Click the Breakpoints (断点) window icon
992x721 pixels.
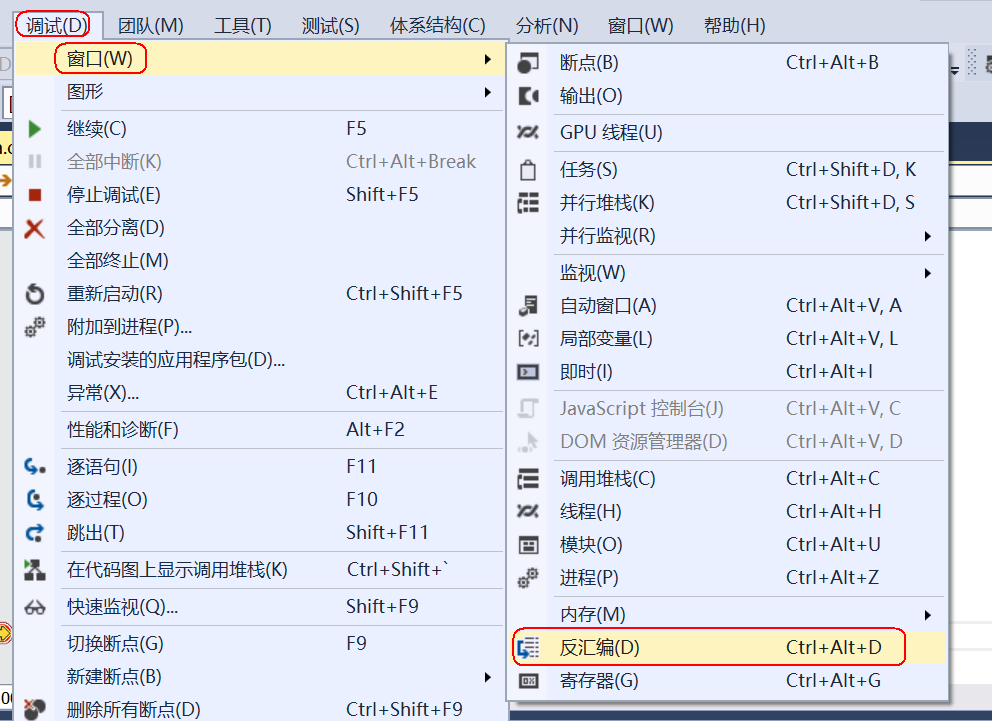pyautogui.click(x=528, y=62)
